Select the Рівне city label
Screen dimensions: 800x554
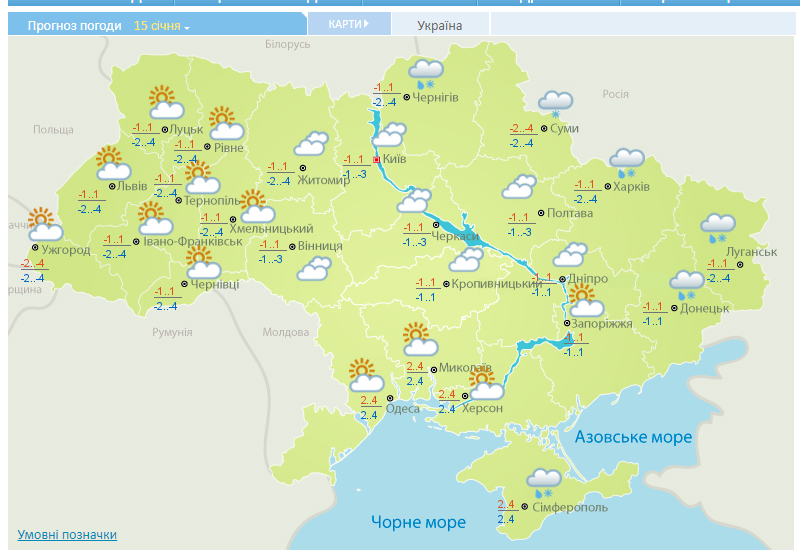pyautogui.click(x=229, y=147)
